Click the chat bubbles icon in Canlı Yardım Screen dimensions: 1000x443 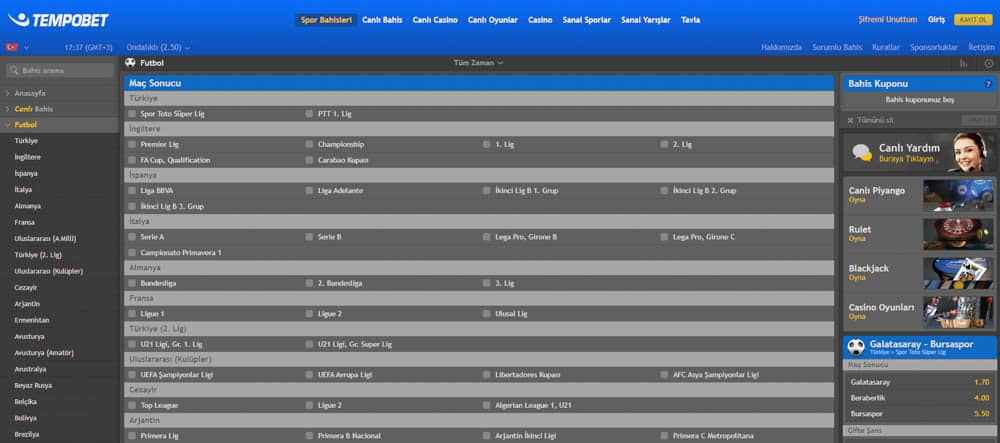coord(862,152)
